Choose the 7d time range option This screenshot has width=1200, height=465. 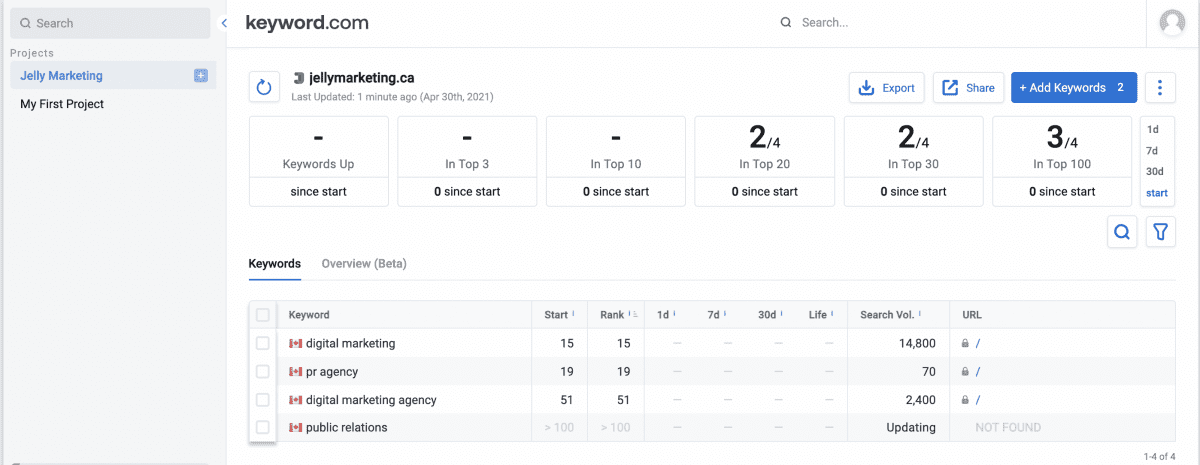[x=1153, y=150]
